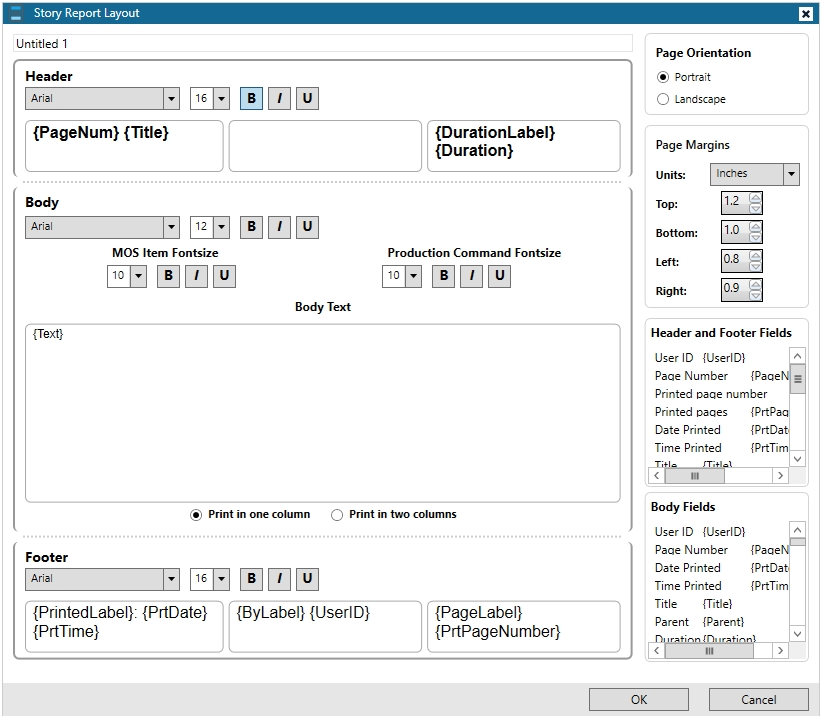Toggle Underline for MOS Item Fontsize
The image size is (830, 726).
pyautogui.click(x=224, y=276)
